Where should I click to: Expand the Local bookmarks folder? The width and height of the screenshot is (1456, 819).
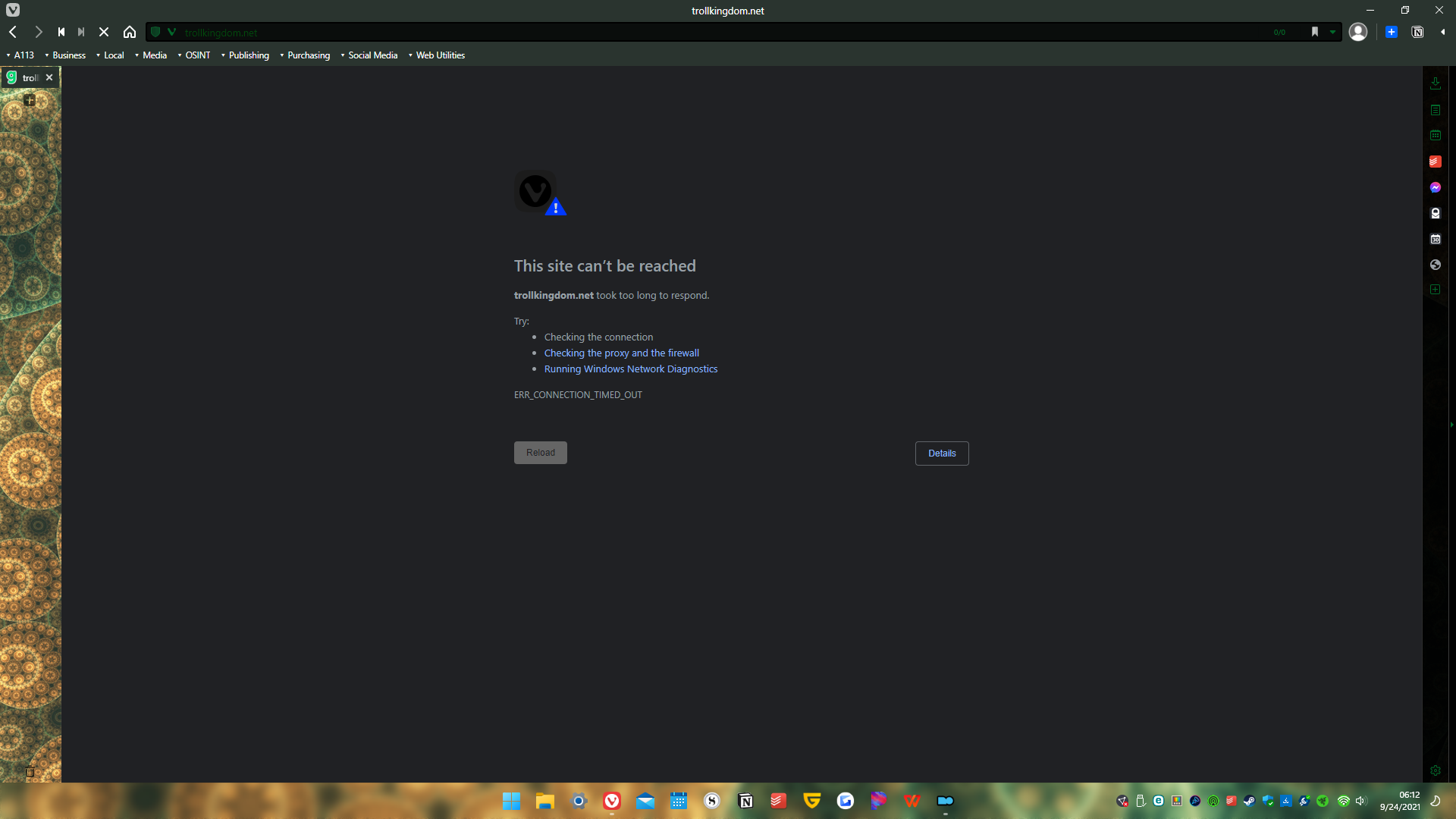[x=110, y=55]
